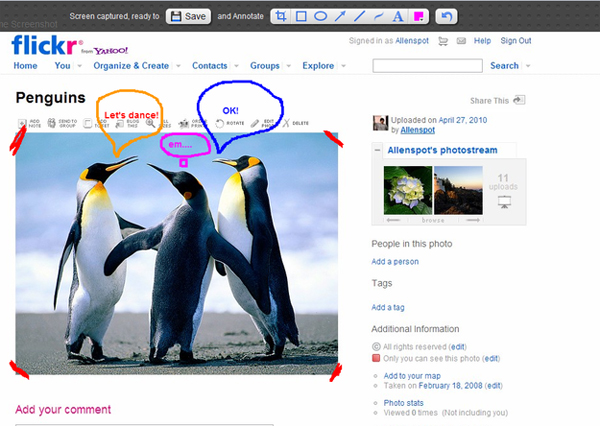Click the Add to your map link
This screenshot has width=600, height=426.
click(x=412, y=376)
